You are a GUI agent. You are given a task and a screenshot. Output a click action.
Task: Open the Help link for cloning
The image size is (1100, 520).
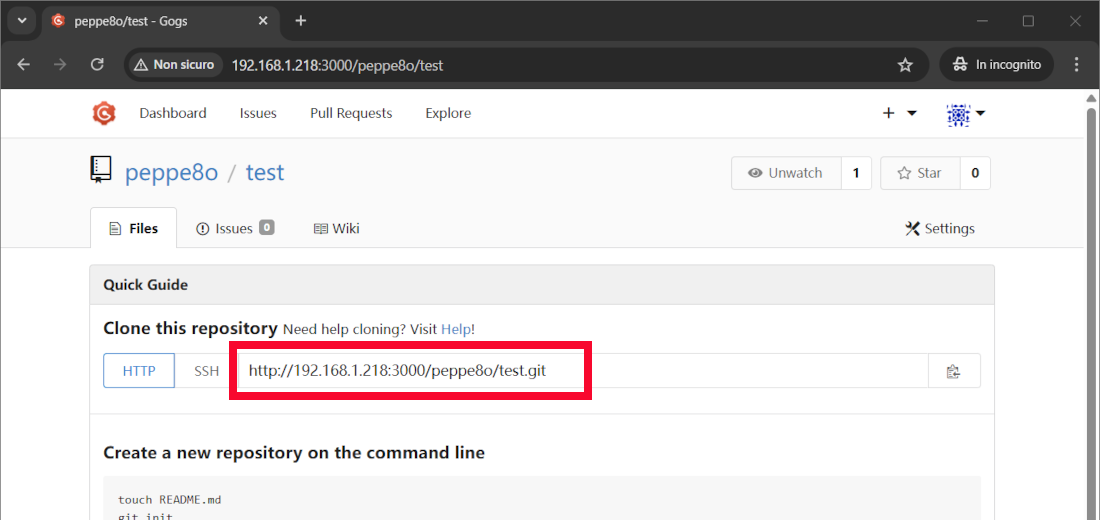click(x=455, y=328)
